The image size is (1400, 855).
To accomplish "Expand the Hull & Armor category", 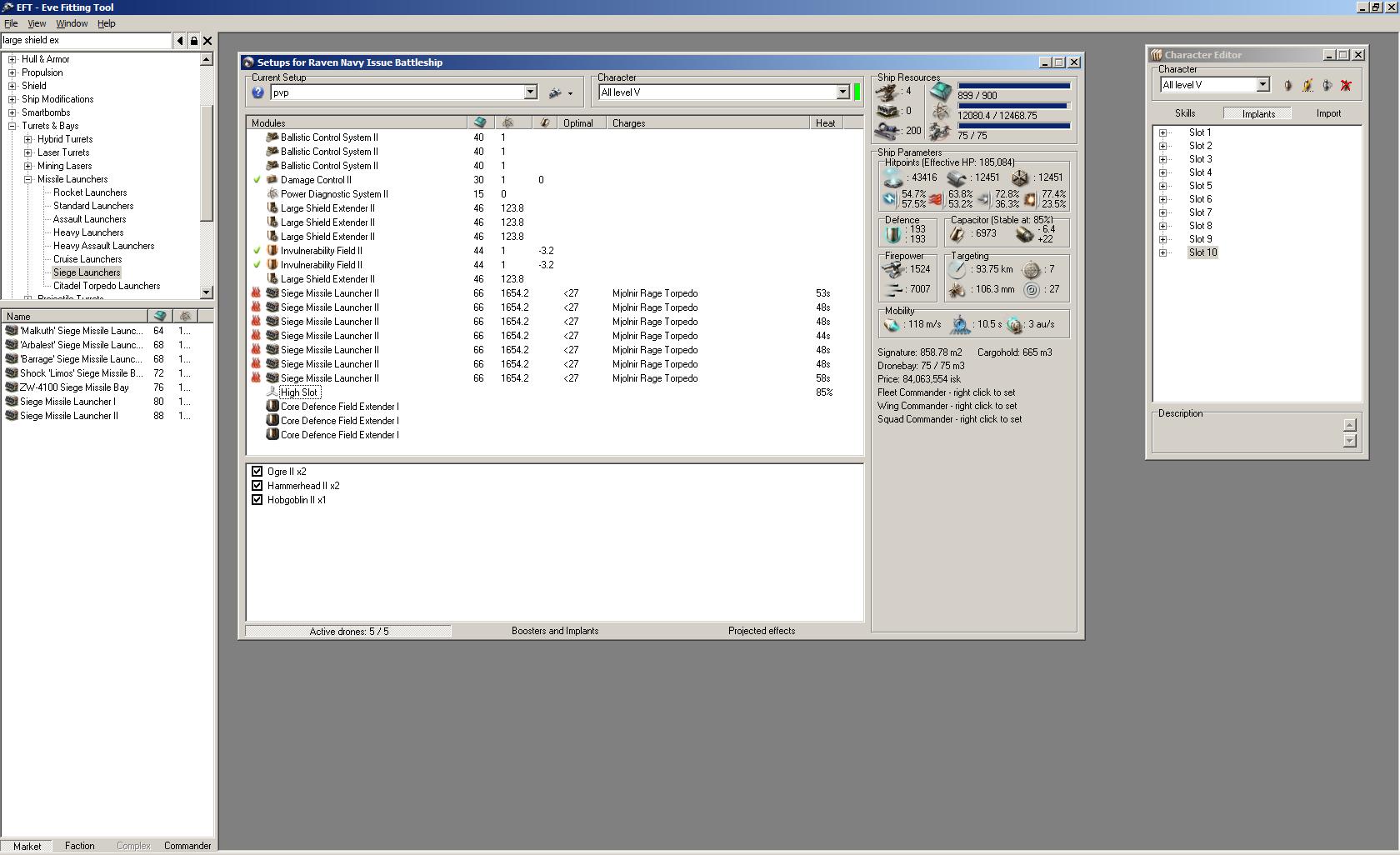I will [12, 59].
